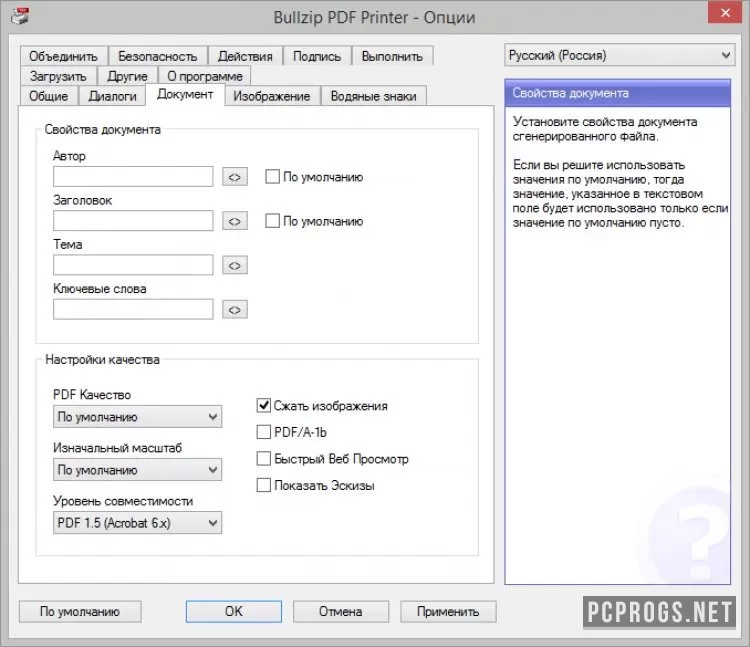Open the Водяные знаки tab
Image resolution: width=750 pixels, height=647 pixels.
coord(374,96)
